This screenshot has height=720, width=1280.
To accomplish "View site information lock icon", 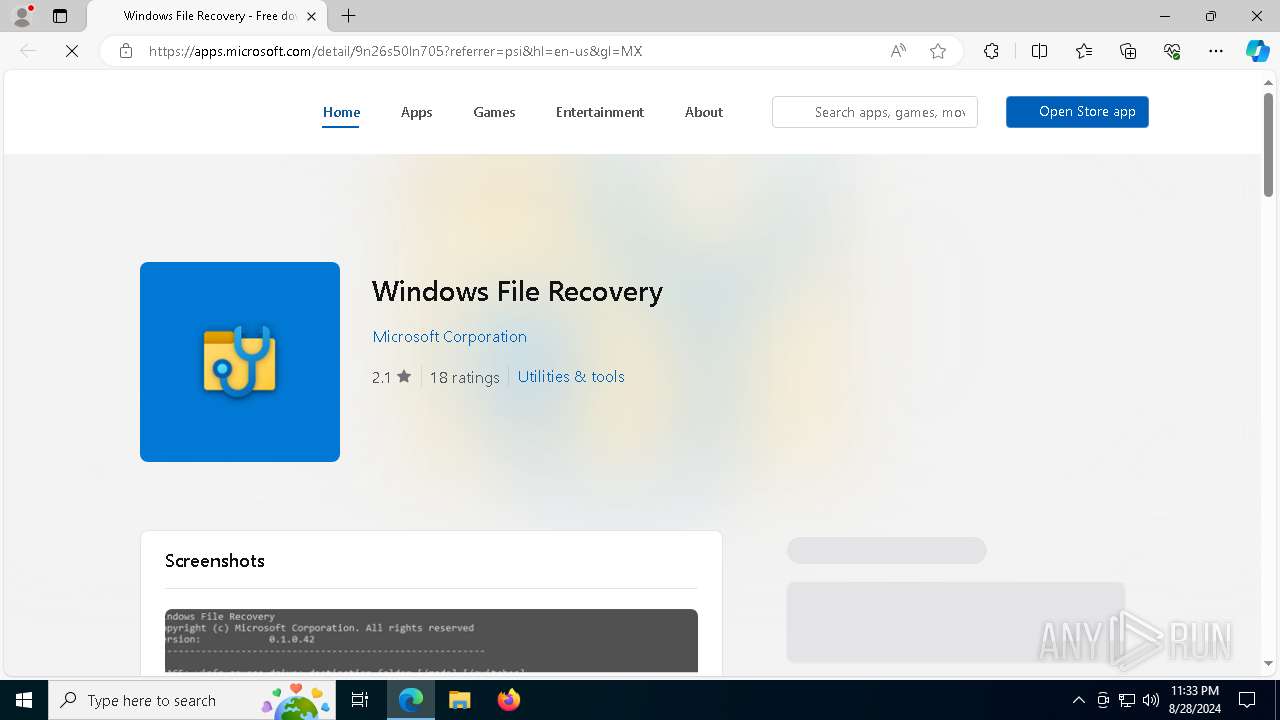I will pyautogui.click(x=126, y=51).
